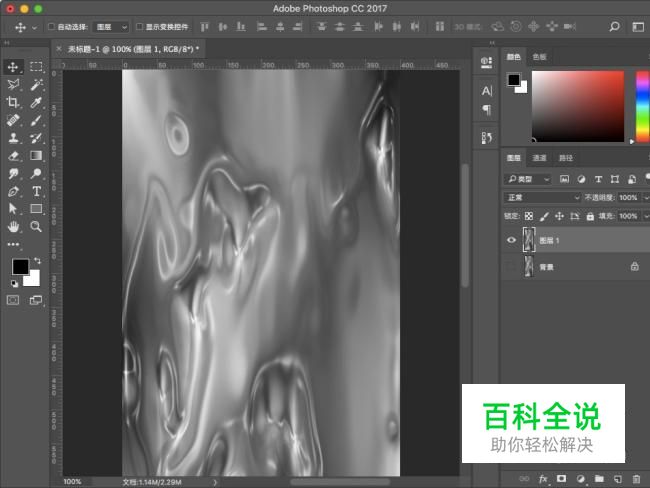
Task: Select the Rectangular Marquee tool
Action: click(36, 67)
